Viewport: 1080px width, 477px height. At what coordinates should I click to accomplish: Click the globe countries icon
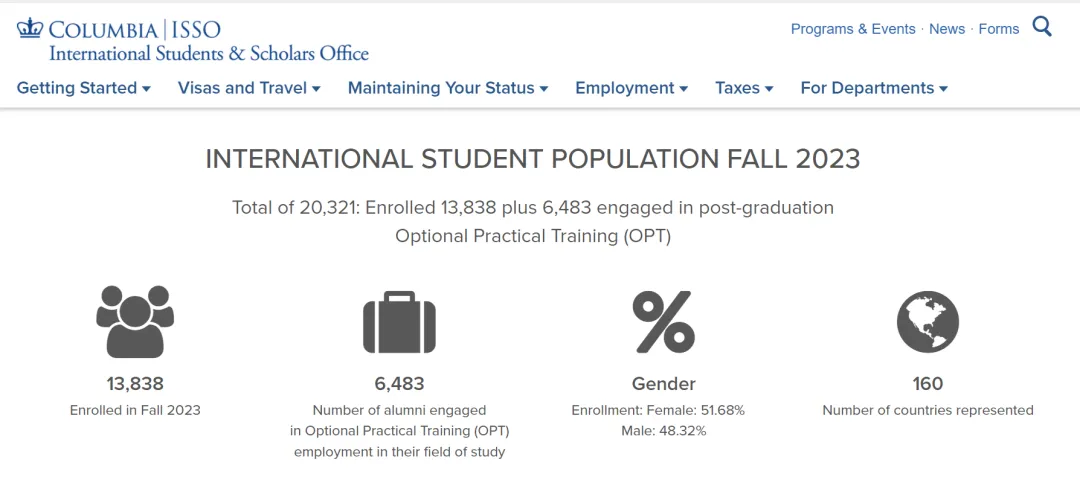[928, 321]
